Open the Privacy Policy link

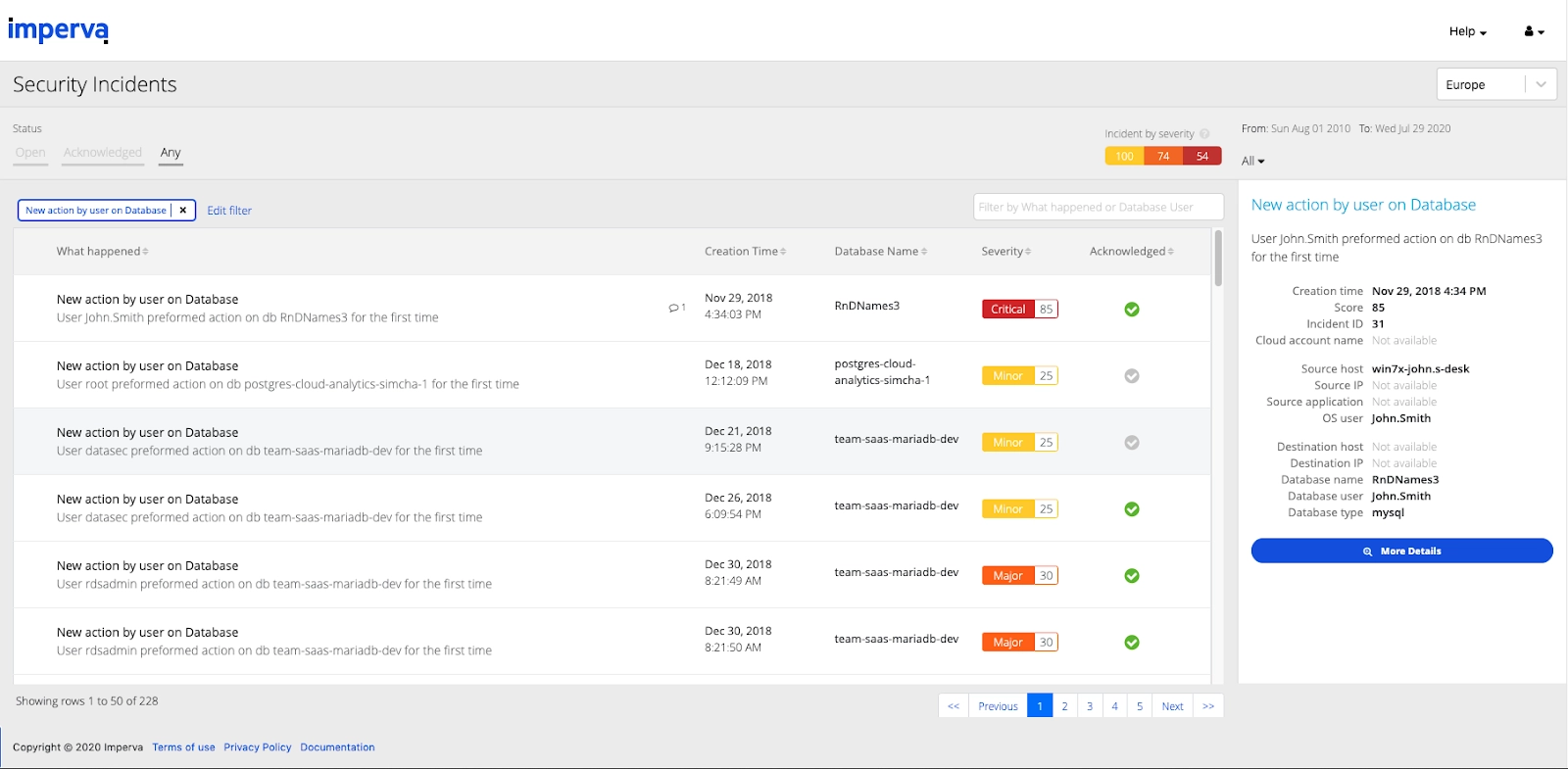258,747
